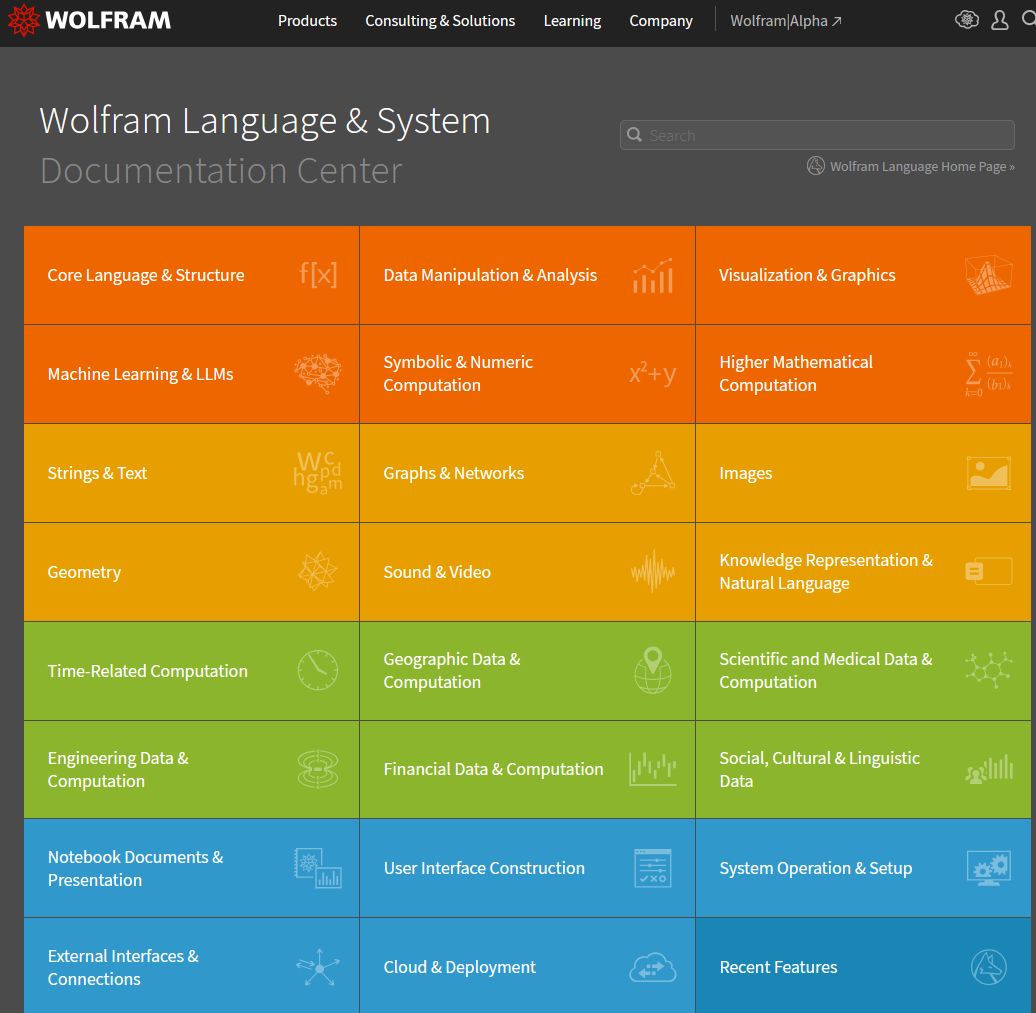Click the waveform icon for Sound & Video

pos(653,572)
